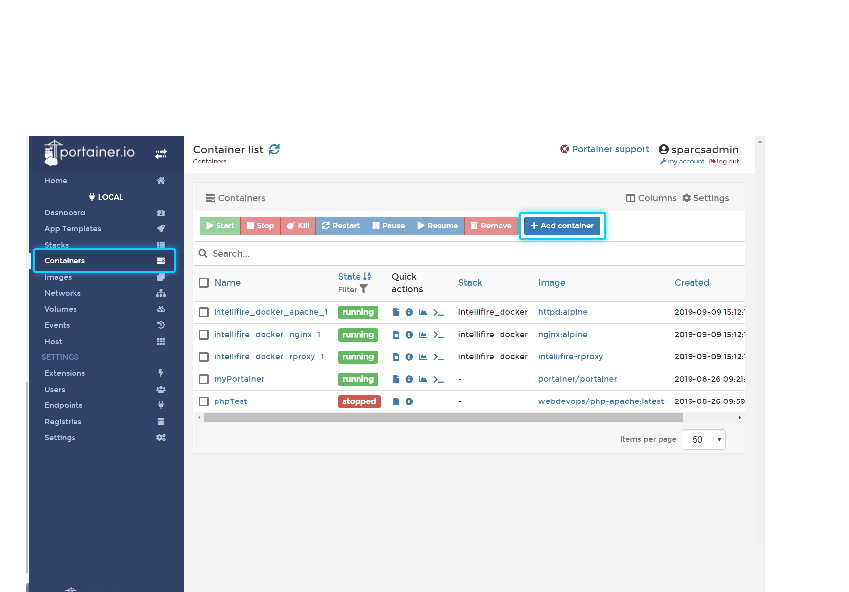Open logs icon for phpTest container
This screenshot has width=849, height=592.
pyautogui.click(x=396, y=401)
